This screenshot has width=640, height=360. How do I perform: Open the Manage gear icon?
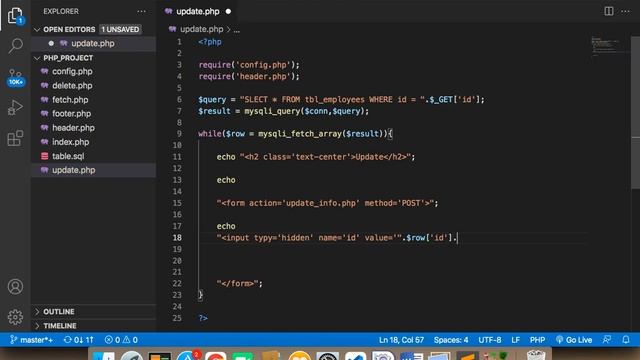coord(15,317)
